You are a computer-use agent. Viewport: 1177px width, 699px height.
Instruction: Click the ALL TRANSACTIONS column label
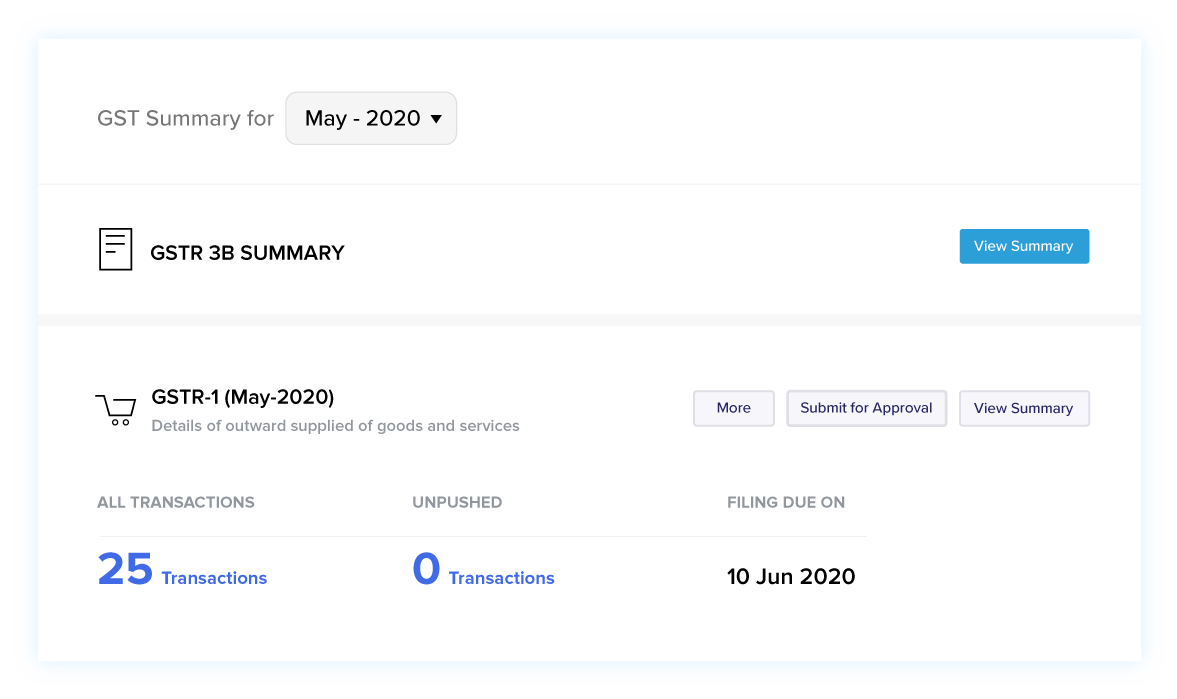[176, 502]
